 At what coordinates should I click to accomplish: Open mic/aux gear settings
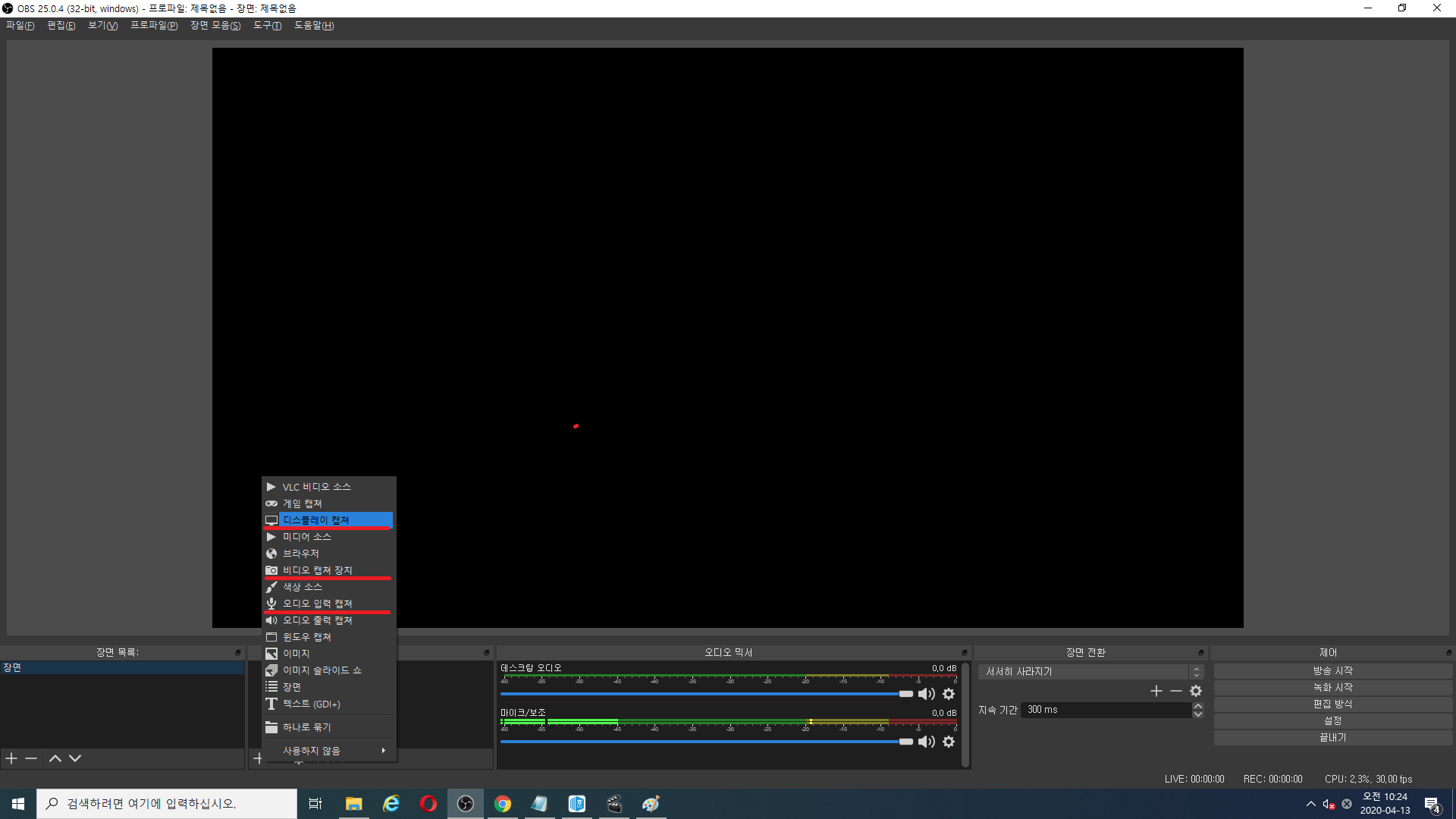pos(949,742)
